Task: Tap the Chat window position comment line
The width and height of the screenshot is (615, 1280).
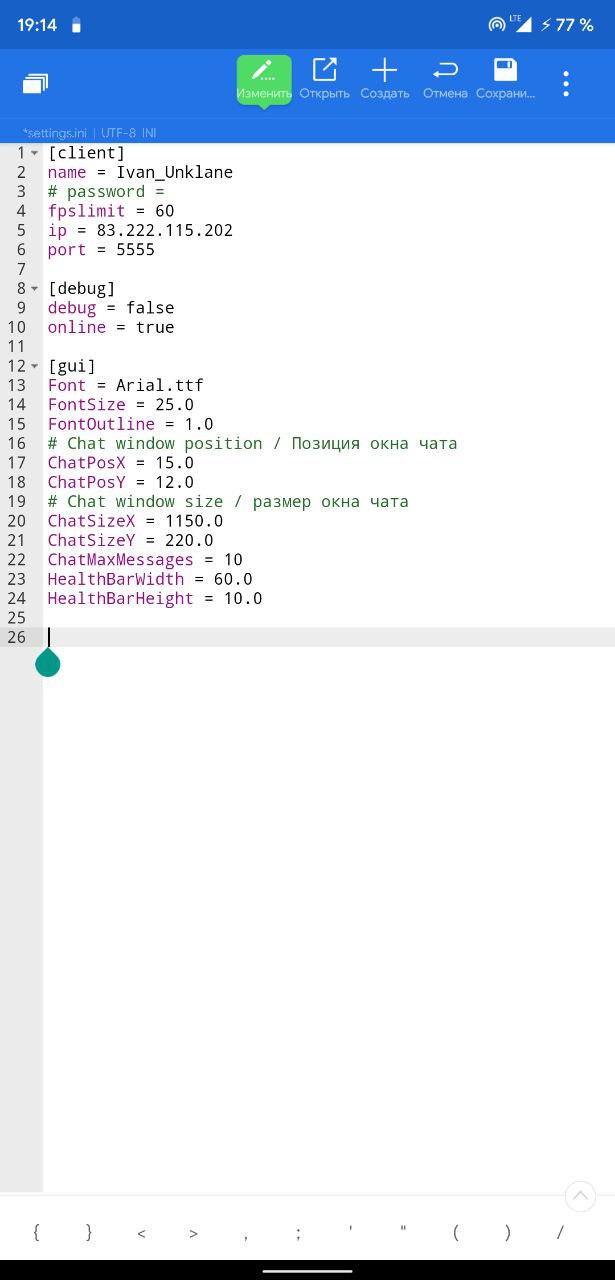Action: [x=252, y=443]
